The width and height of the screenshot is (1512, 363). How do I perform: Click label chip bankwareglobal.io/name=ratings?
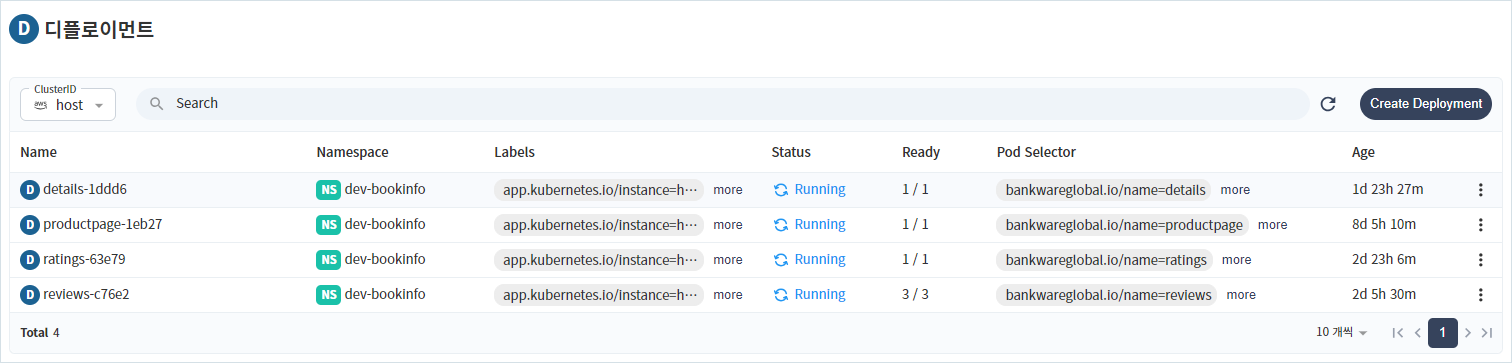[1105, 259]
